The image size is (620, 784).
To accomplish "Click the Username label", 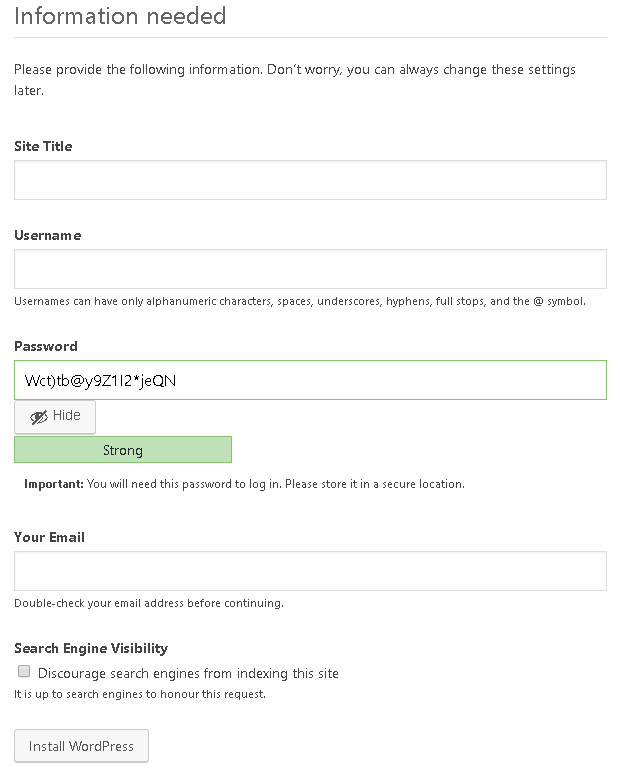I will point(48,235).
